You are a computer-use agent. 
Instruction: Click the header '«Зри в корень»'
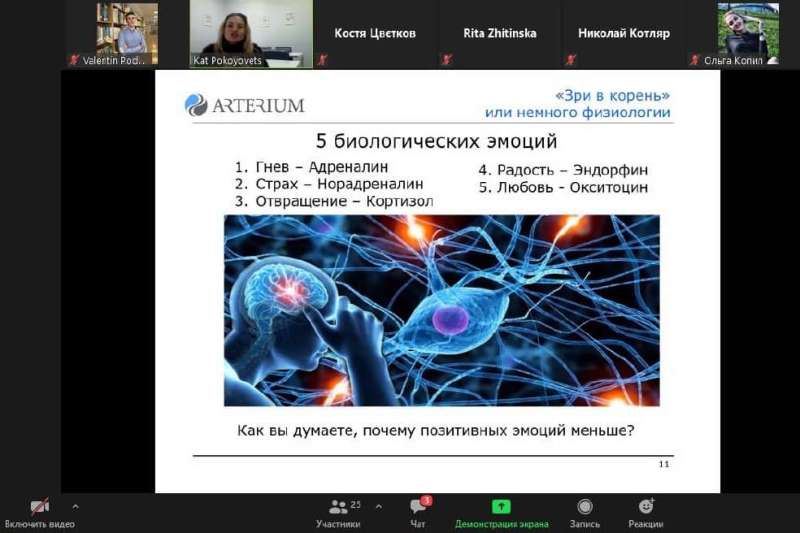612,95
